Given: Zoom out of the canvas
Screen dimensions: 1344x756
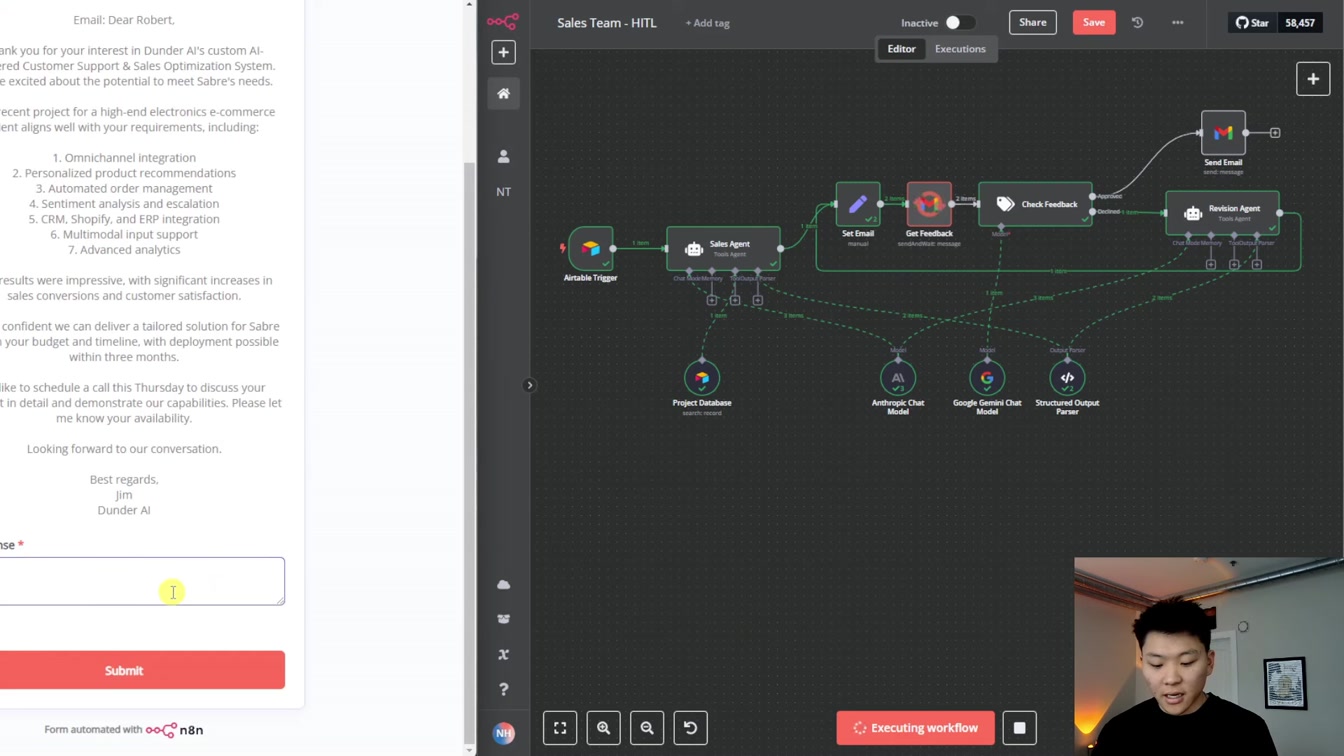Looking at the screenshot, I should (647, 728).
